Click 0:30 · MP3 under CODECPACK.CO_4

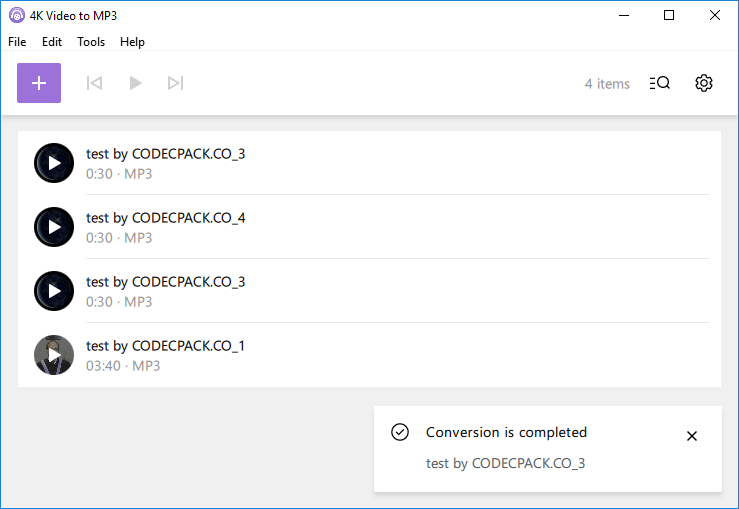tap(119, 238)
